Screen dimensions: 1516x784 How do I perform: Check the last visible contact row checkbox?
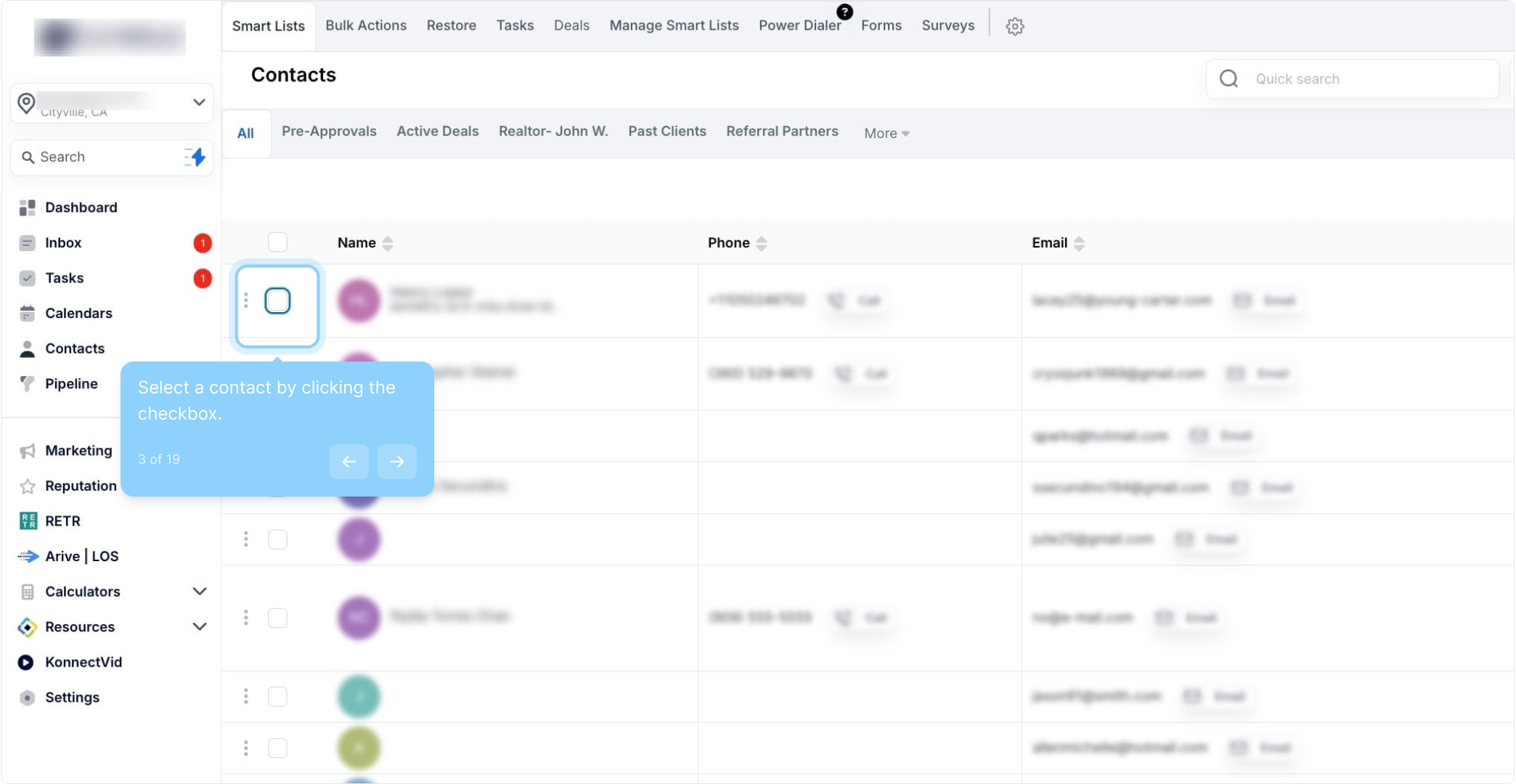(277, 748)
